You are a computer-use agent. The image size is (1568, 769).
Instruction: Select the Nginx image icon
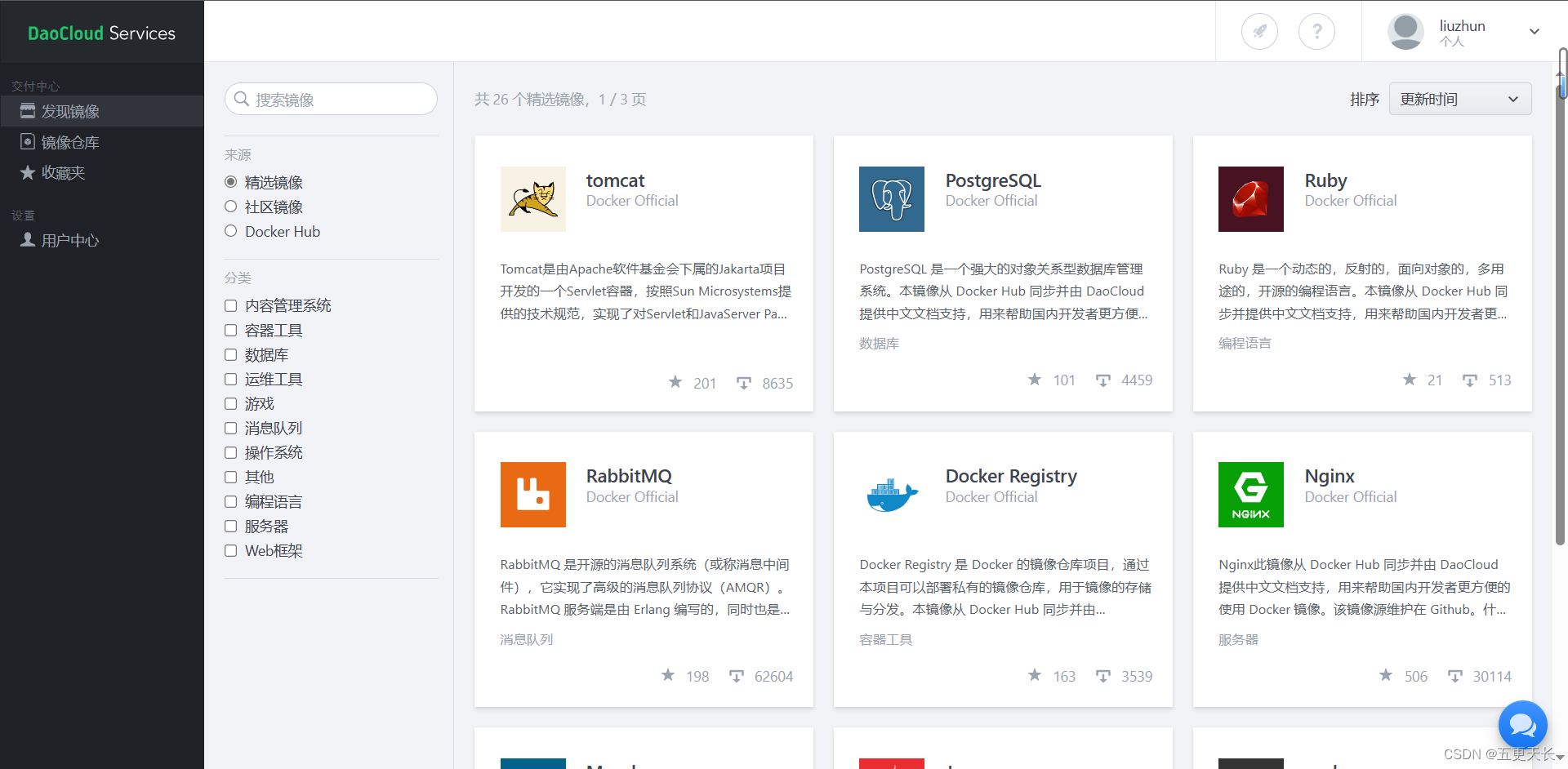click(1250, 494)
